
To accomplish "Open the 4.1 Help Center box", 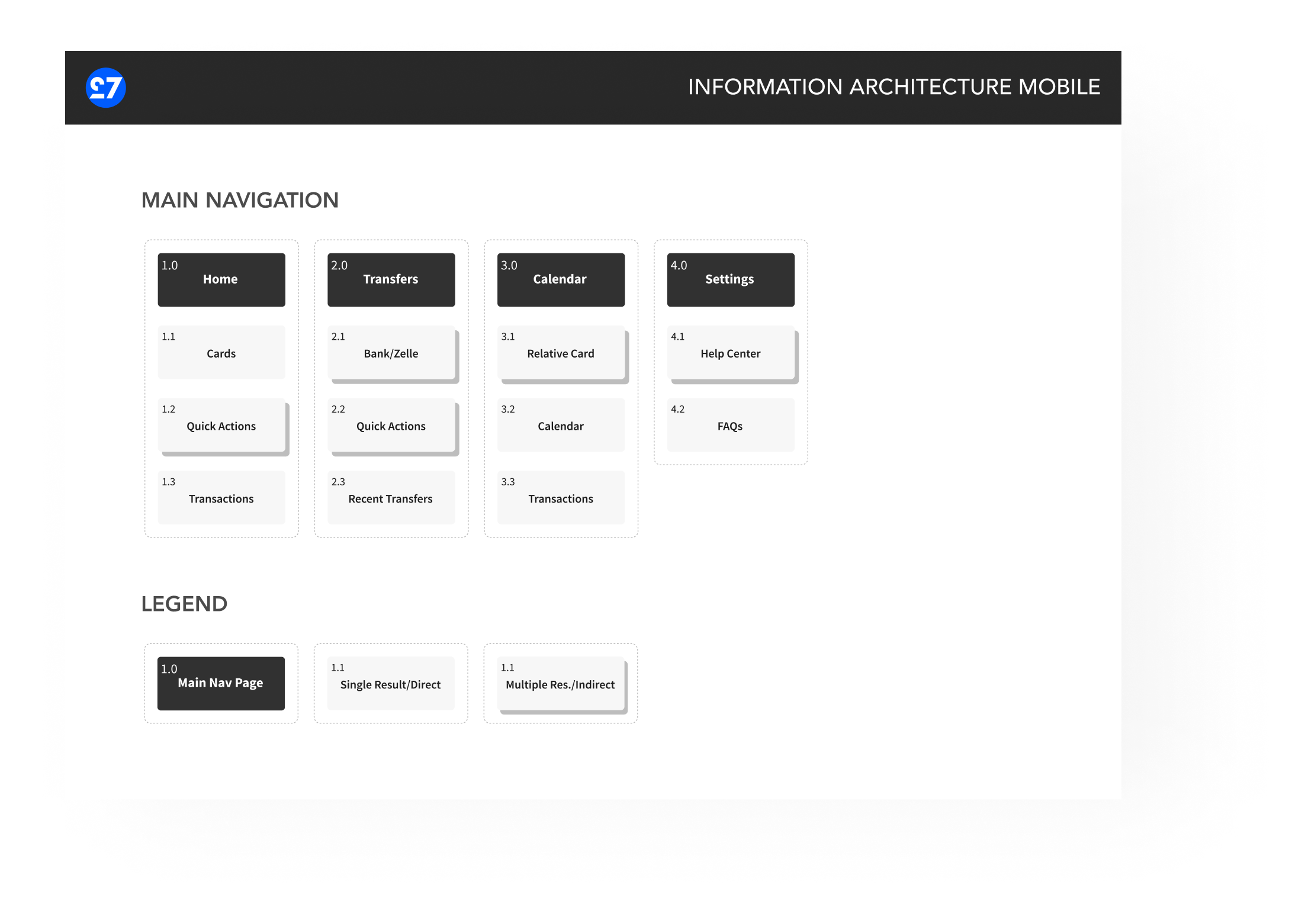I will [x=730, y=352].
